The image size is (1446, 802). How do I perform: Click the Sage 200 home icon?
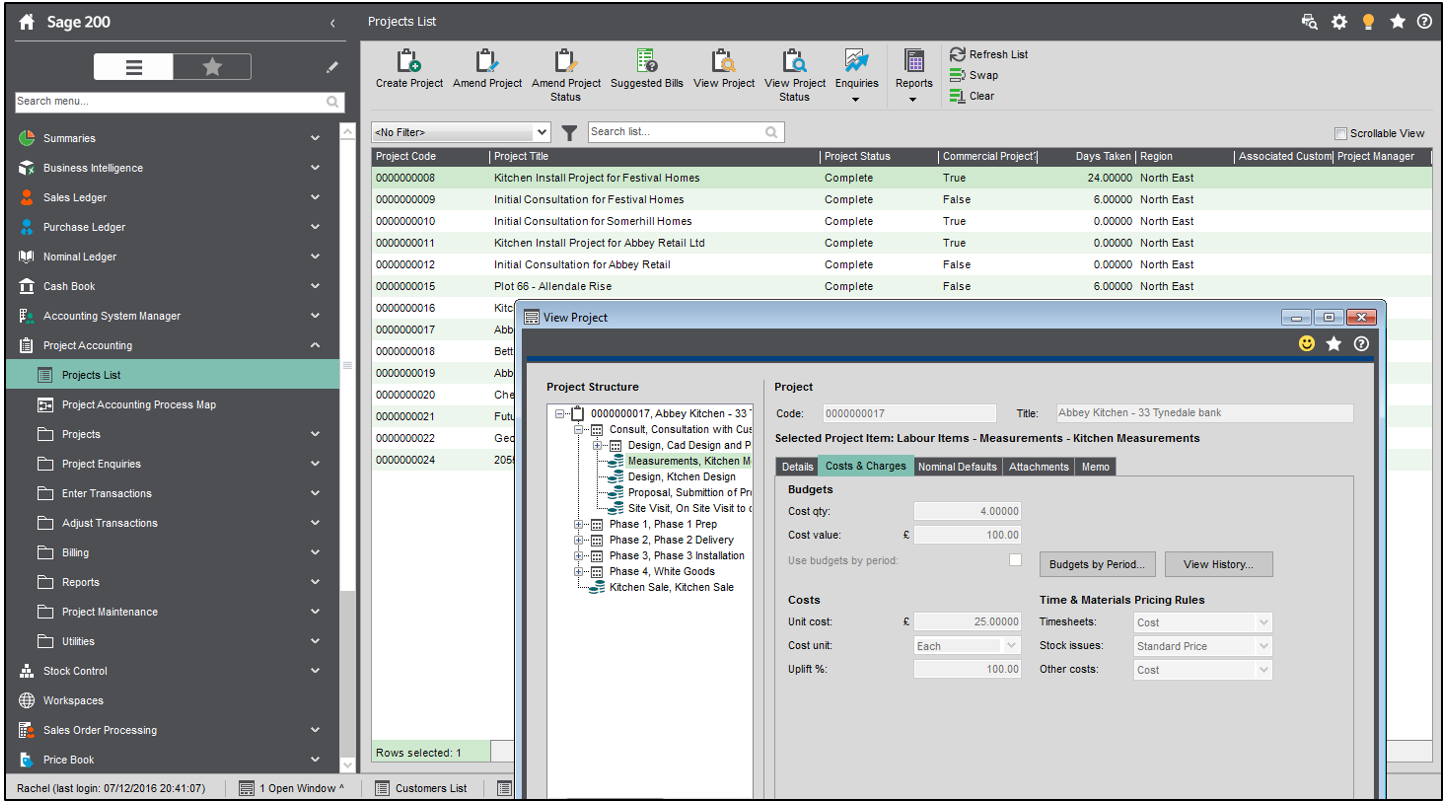[27, 21]
